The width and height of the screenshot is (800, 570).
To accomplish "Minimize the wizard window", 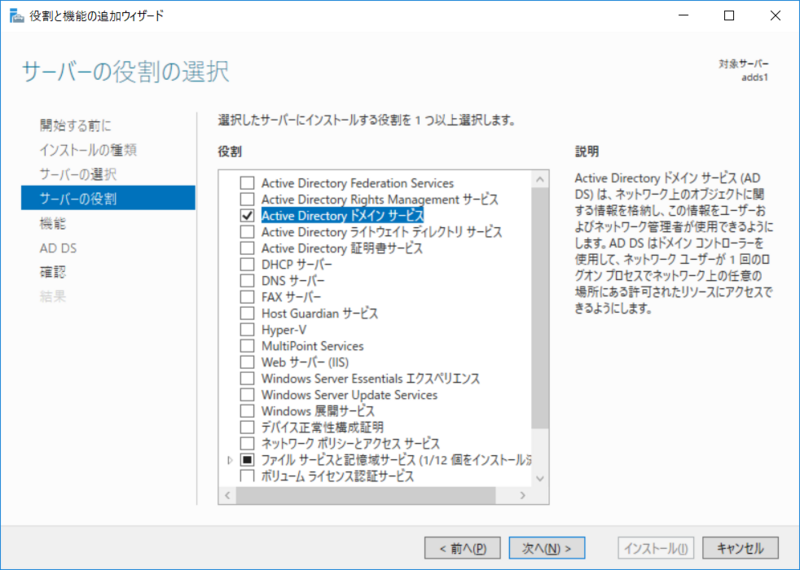I will (683, 16).
